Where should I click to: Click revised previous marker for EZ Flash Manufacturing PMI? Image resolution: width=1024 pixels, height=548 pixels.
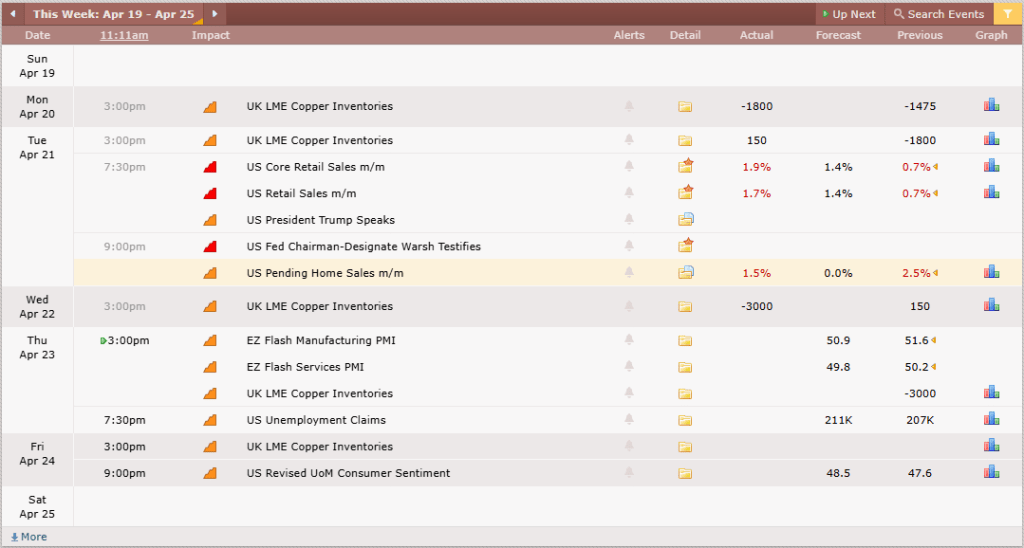pos(937,341)
